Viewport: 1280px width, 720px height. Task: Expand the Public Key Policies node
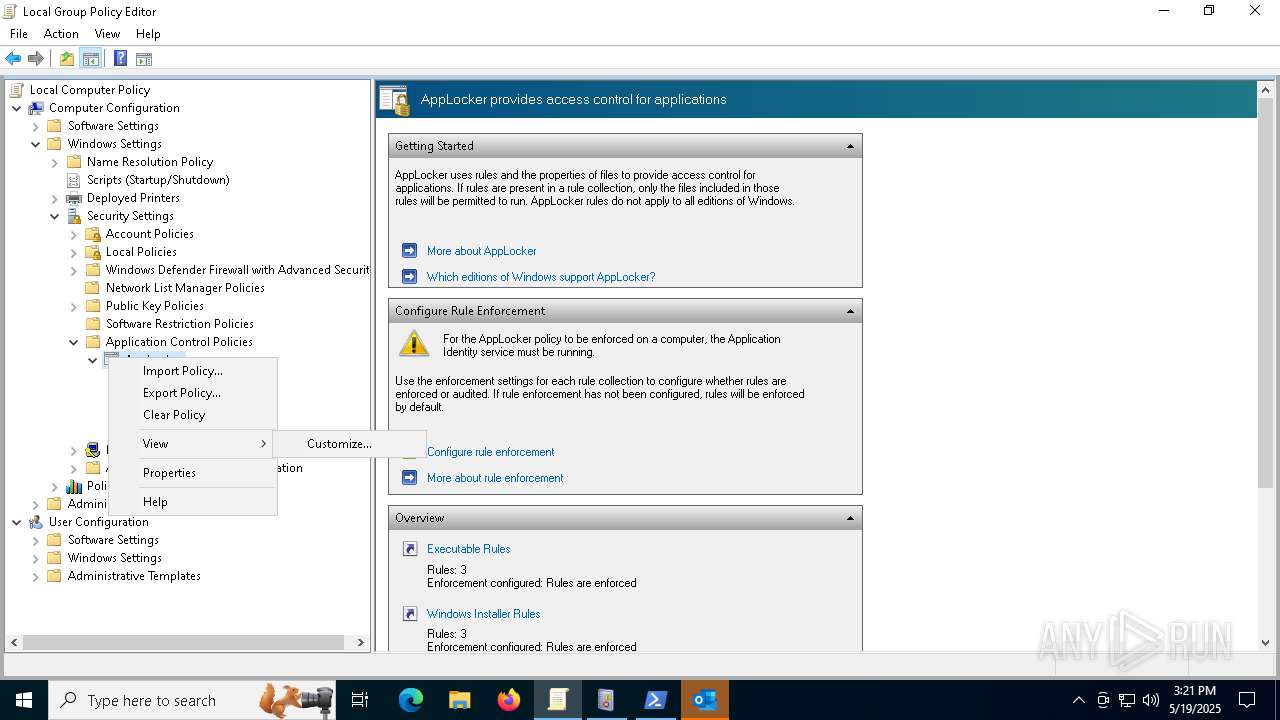(74, 306)
